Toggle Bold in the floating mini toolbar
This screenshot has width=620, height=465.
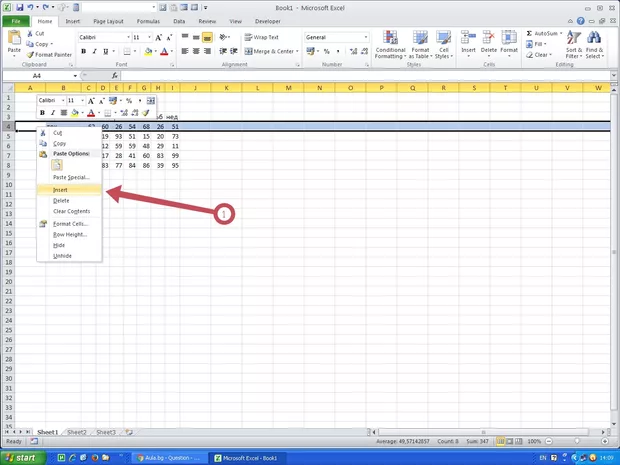point(42,113)
